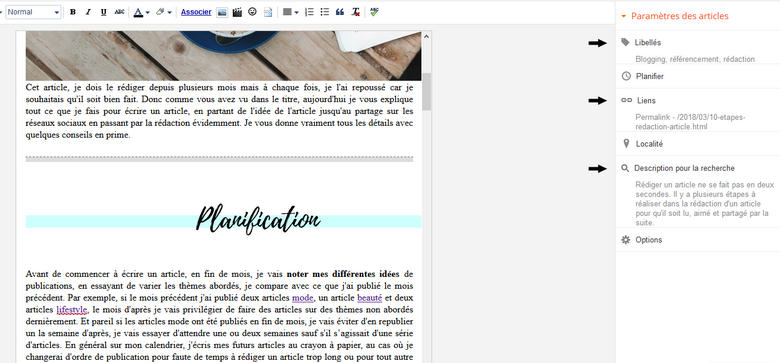Click the wooden table header image
This screenshot has height=363, width=780.
click(223, 56)
